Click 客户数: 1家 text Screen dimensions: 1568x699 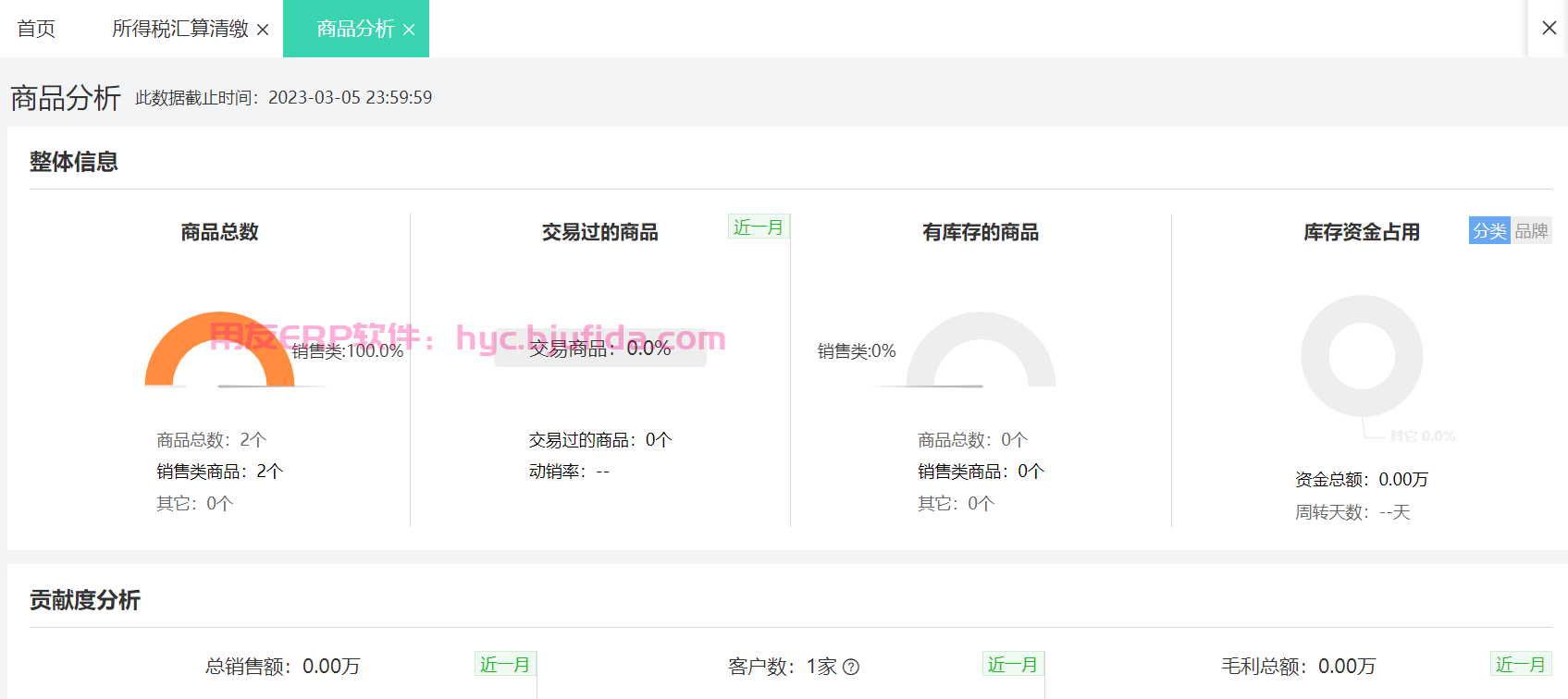(783, 666)
